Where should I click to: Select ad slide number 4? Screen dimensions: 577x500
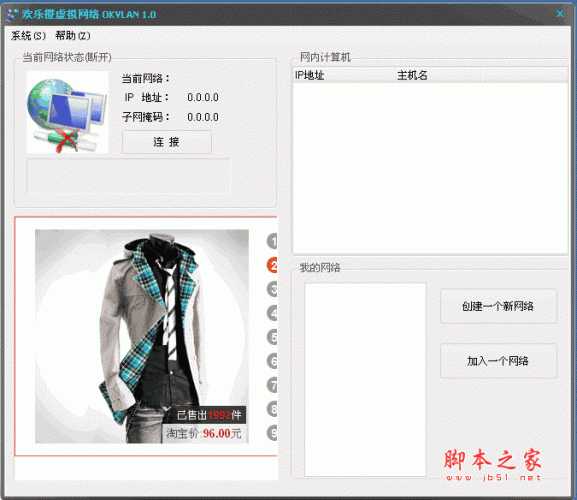pos(272,313)
